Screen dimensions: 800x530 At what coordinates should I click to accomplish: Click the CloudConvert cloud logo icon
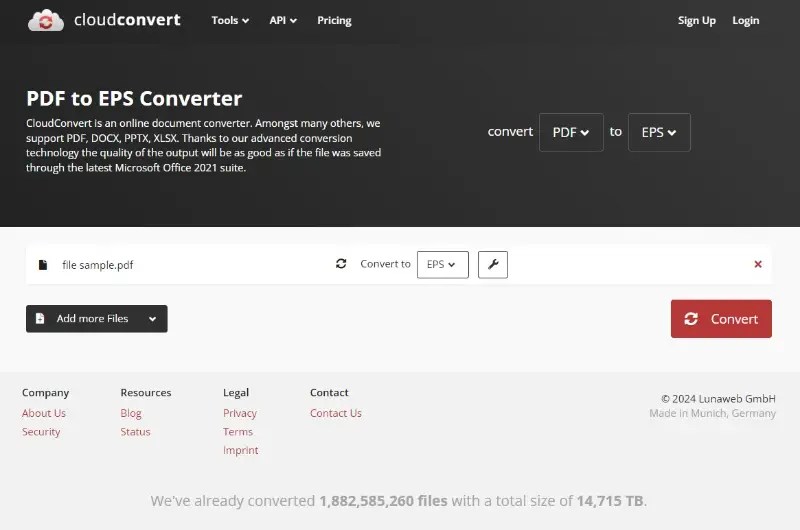[x=46, y=20]
